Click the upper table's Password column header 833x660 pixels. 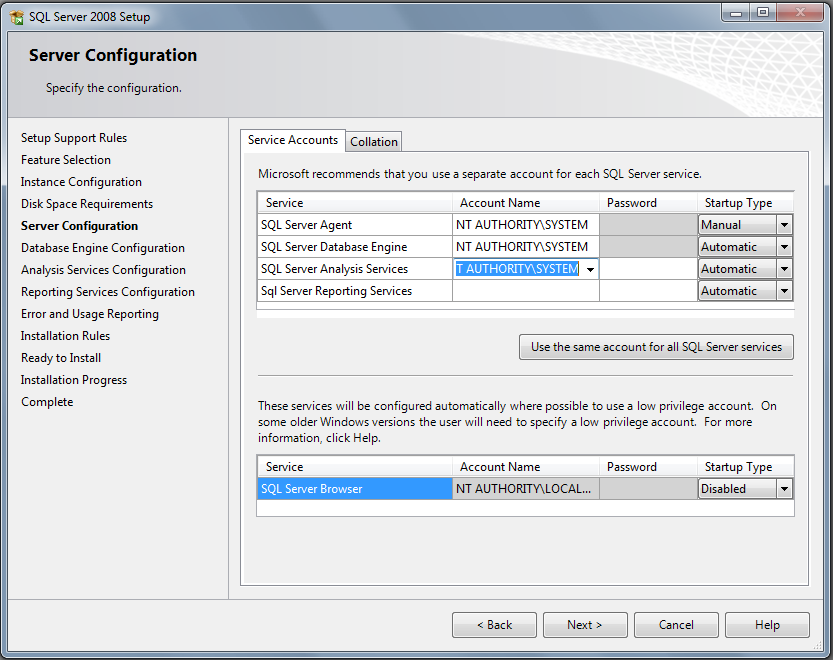coord(648,203)
